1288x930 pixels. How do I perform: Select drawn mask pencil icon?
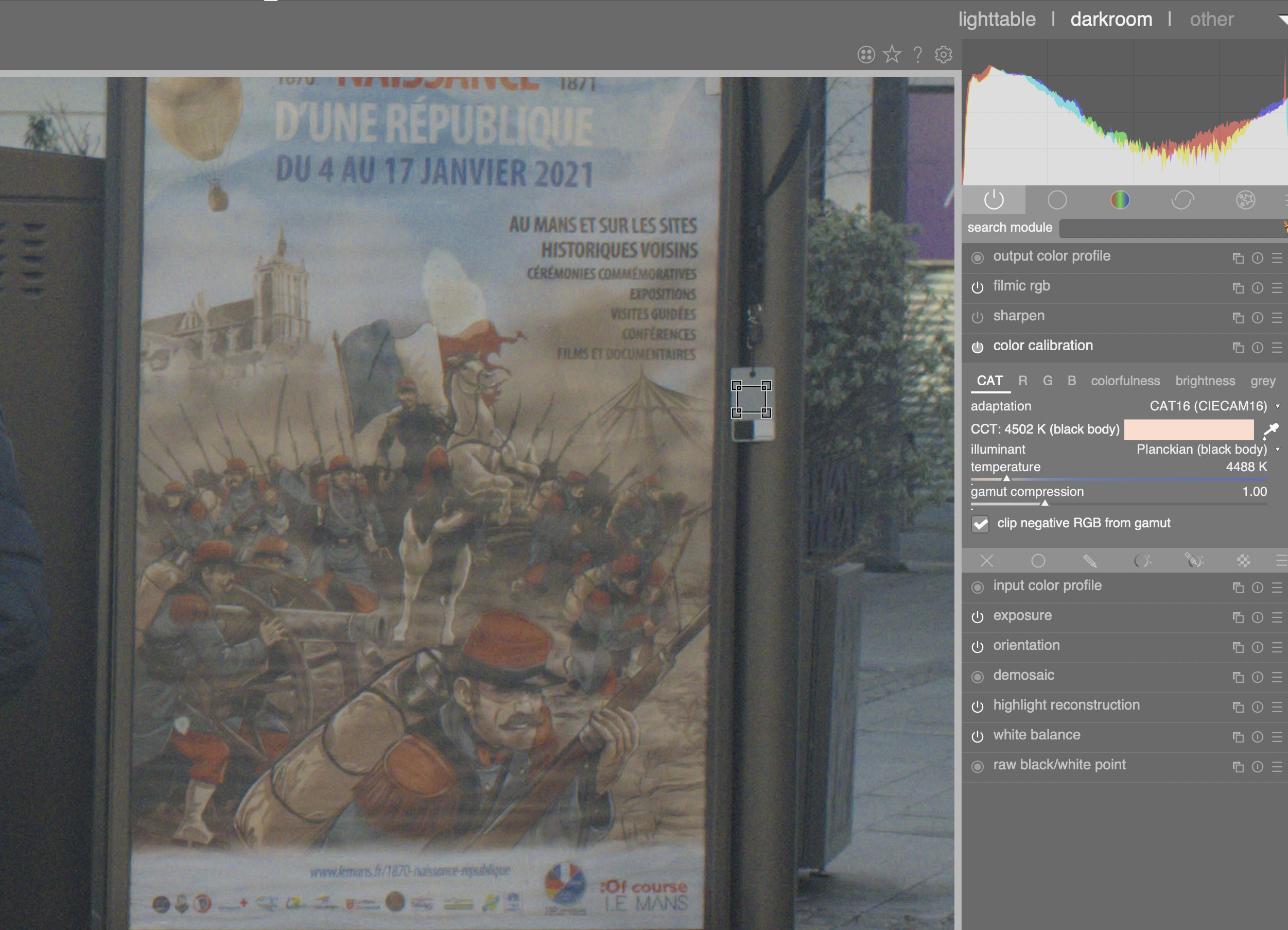(1089, 561)
